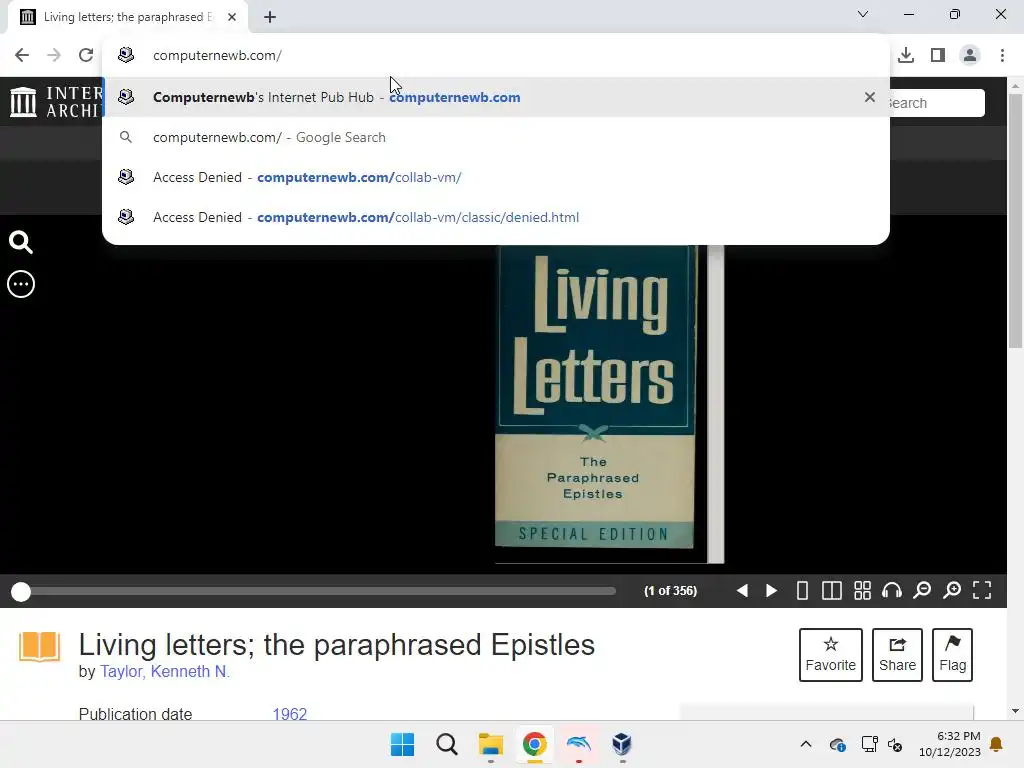Open the book reader search magnifier icon
Viewport: 1024px width, 768px height.
21,242
